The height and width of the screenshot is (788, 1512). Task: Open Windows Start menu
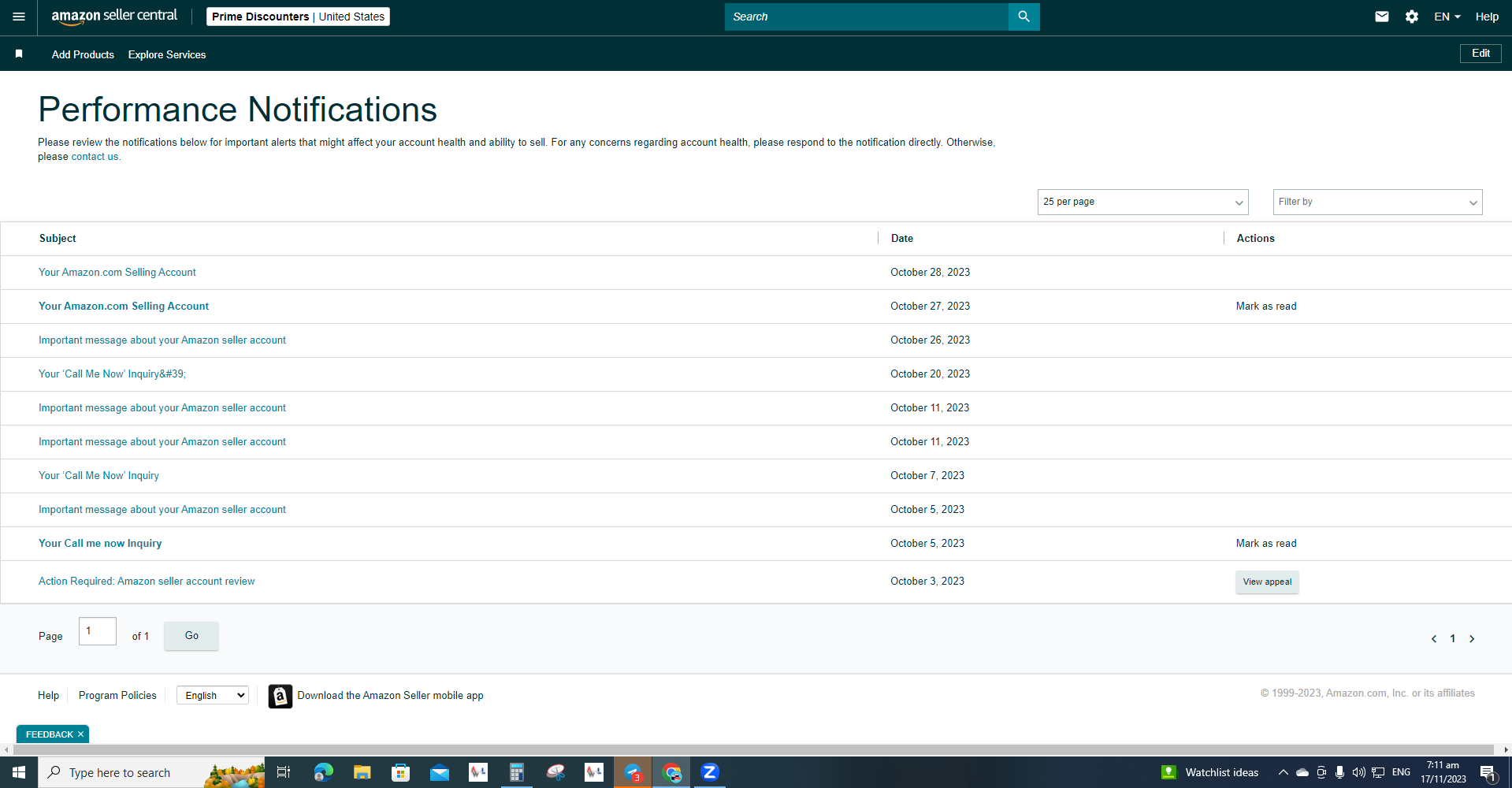point(19,772)
